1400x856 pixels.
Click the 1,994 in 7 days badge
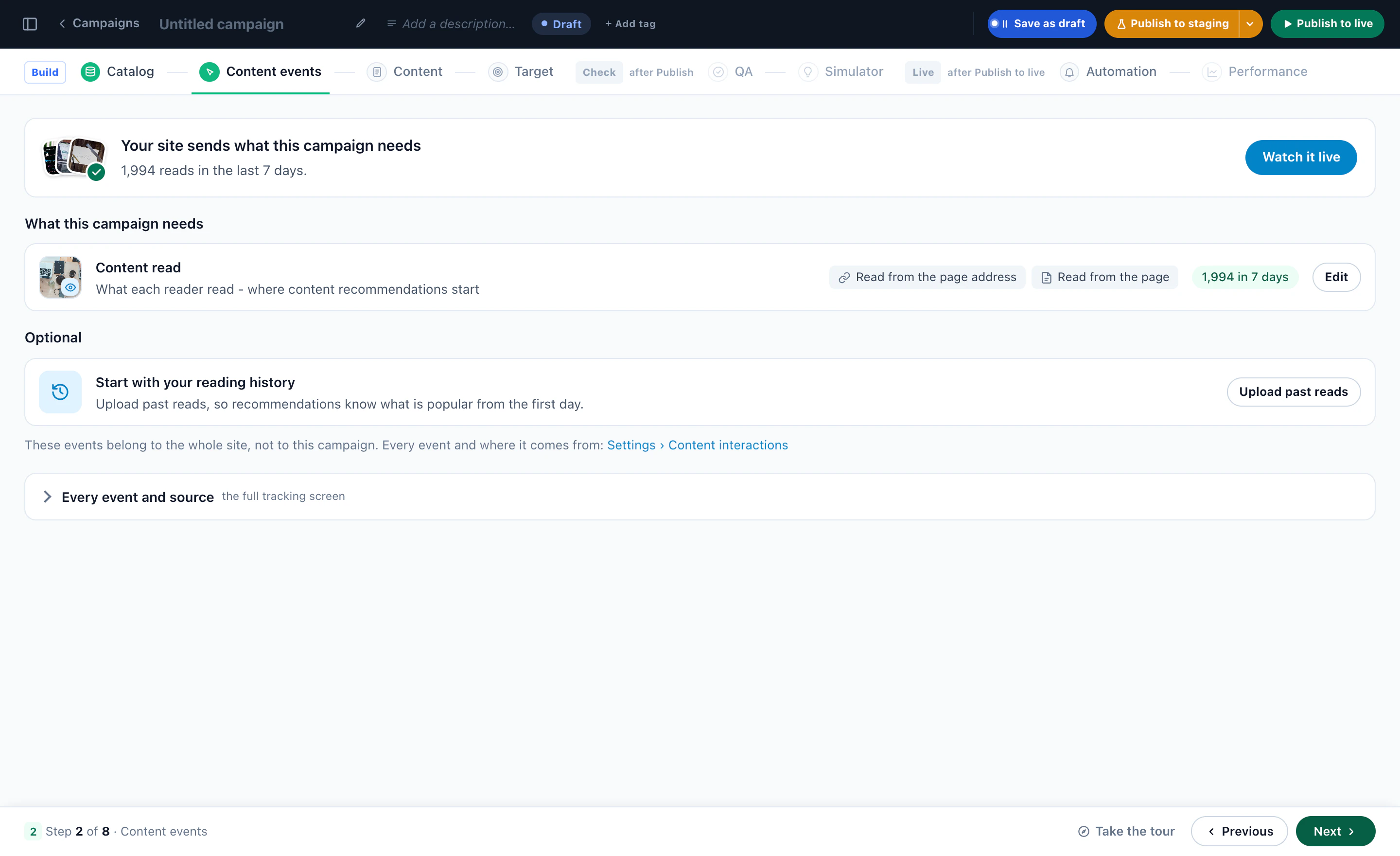1244,277
